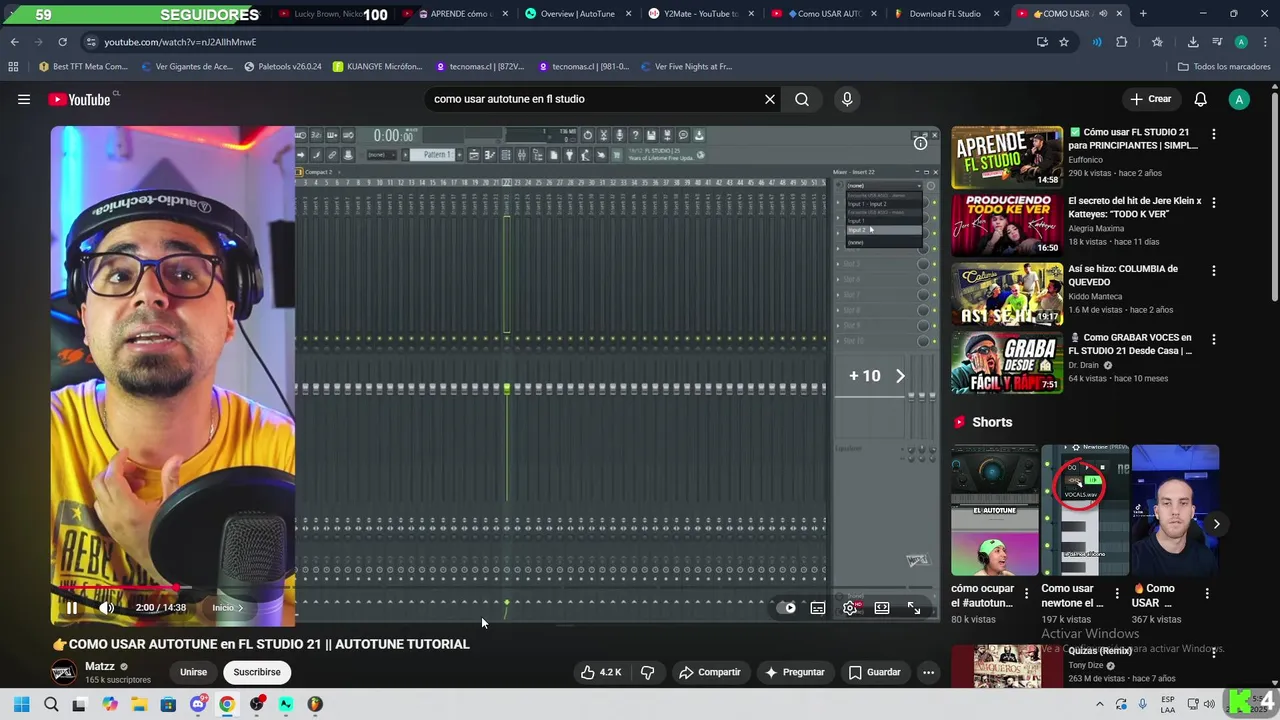This screenshot has height=720, width=1280.
Task: Open video player settings gear
Action: click(850, 608)
